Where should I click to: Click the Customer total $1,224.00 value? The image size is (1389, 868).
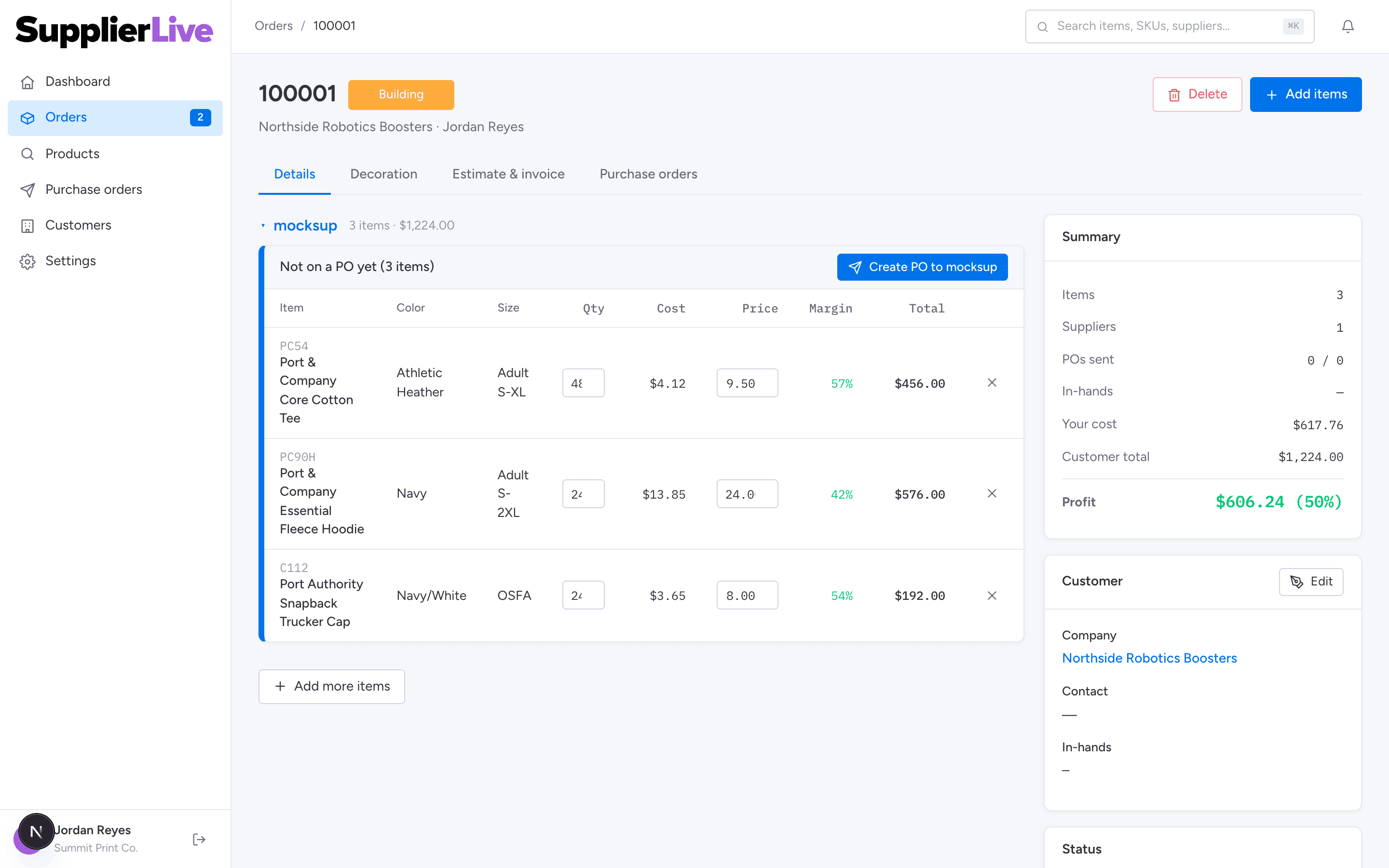(x=1310, y=457)
